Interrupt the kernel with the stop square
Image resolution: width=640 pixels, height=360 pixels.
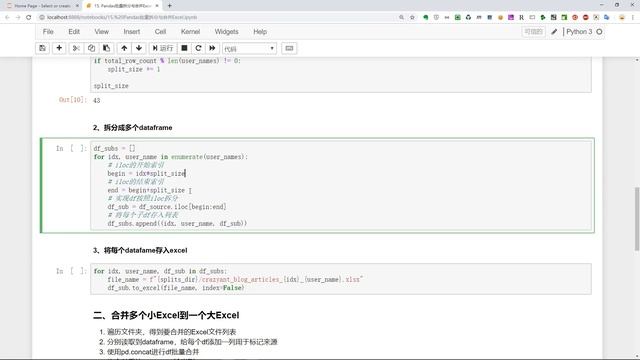pyautogui.click(x=184, y=48)
